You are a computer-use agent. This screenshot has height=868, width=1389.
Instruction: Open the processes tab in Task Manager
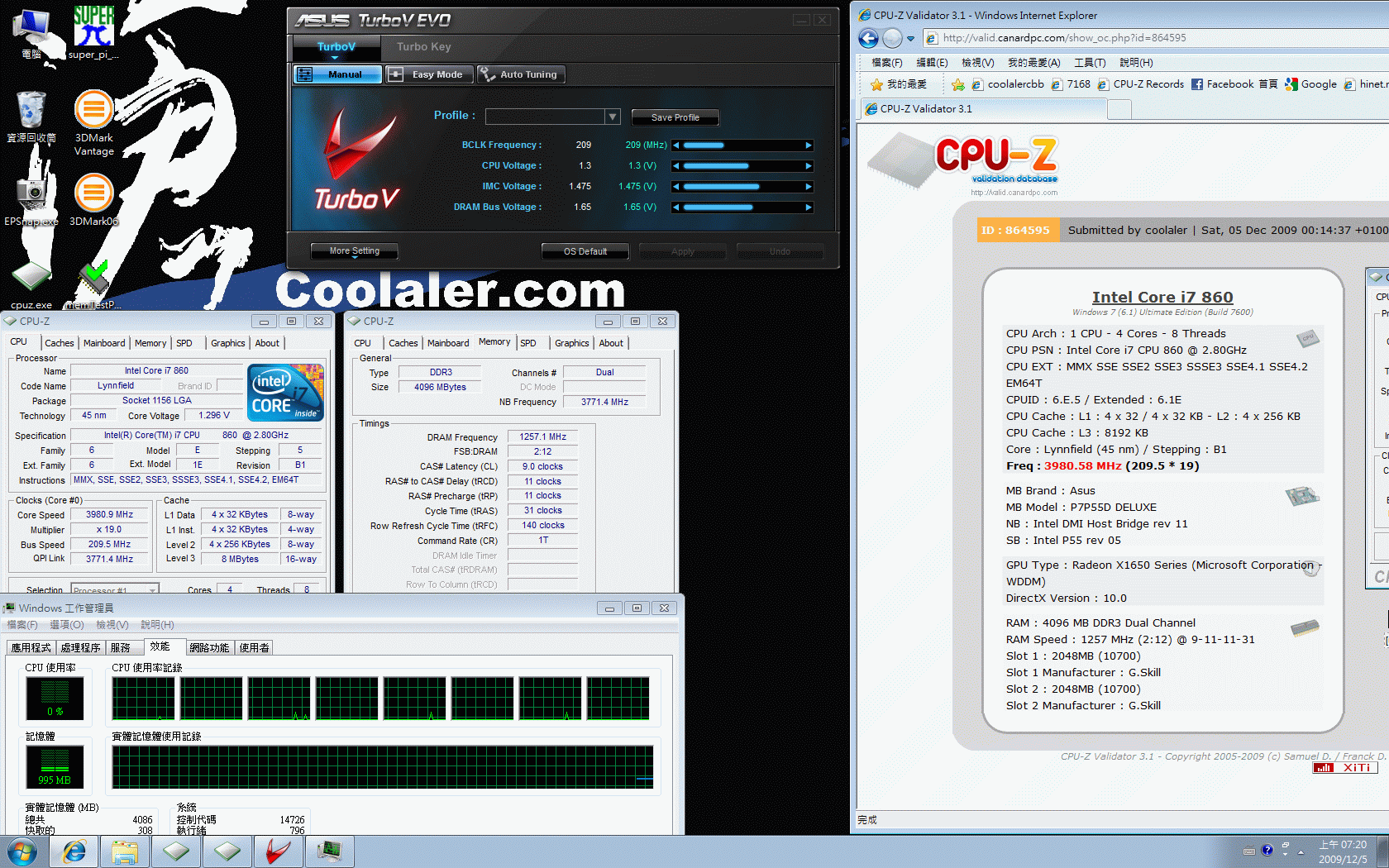point(80,647)
